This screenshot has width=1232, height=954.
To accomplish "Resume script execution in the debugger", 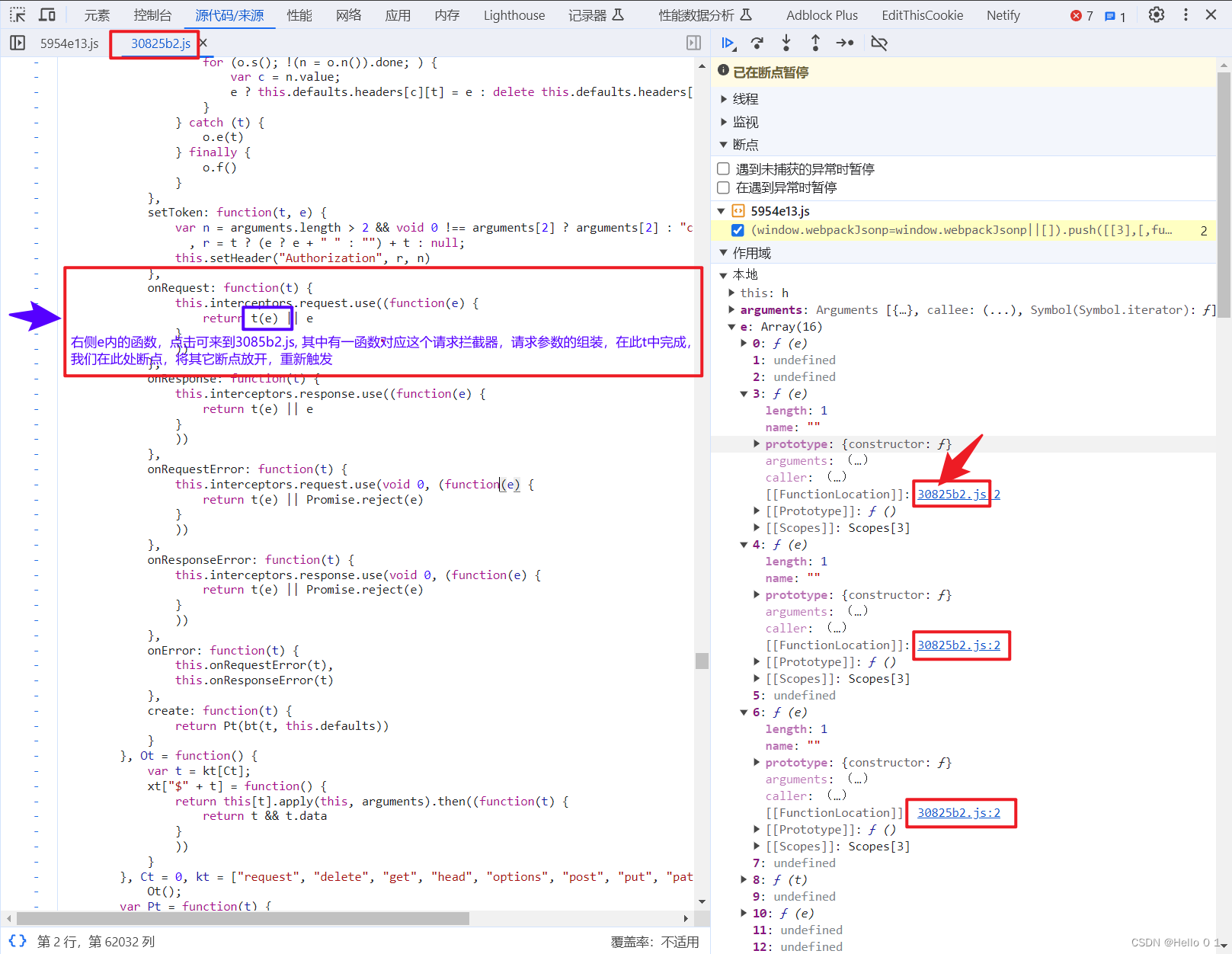I will 728,43.
